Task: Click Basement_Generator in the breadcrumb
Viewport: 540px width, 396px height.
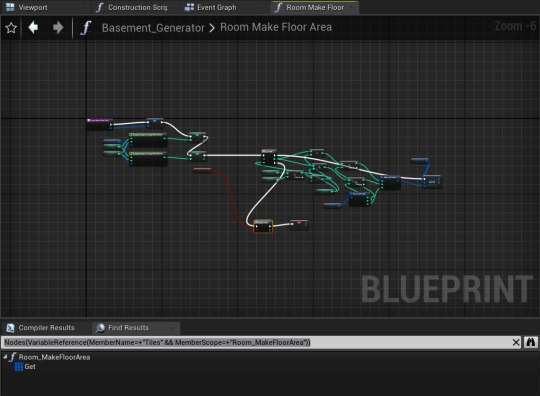Action: 153,28
